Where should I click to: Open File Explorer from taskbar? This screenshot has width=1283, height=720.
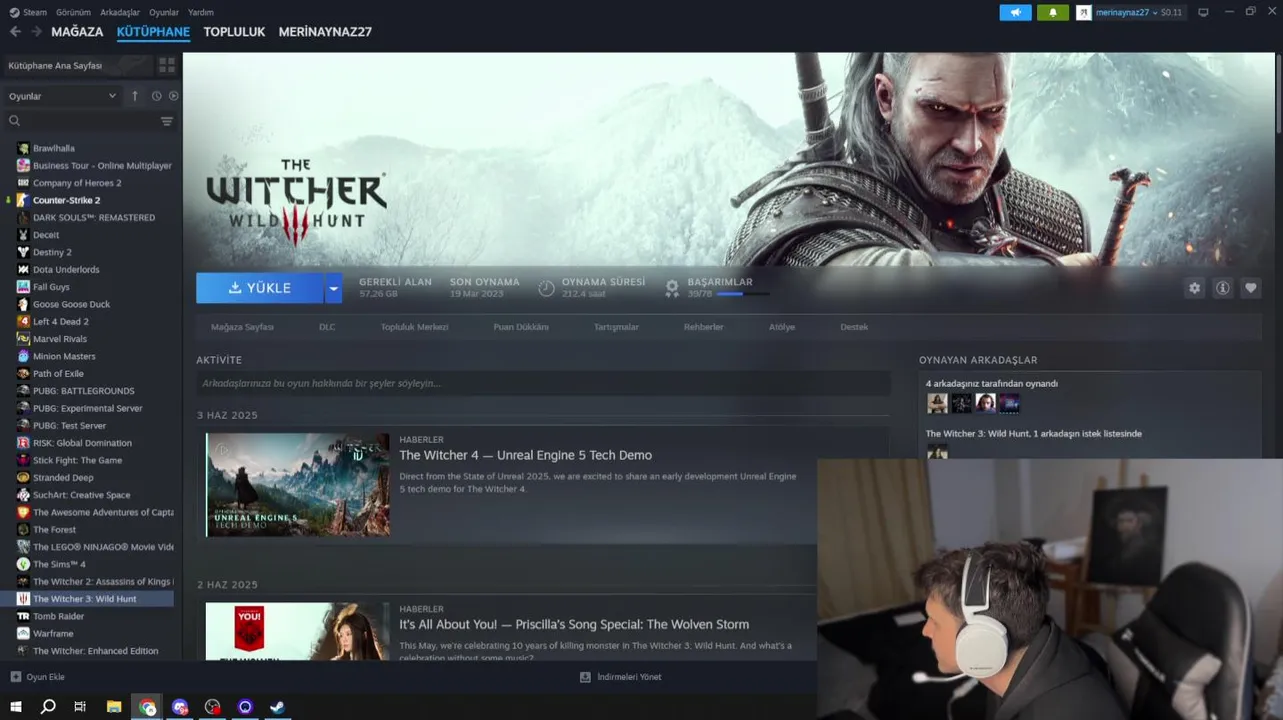[114, 707]
